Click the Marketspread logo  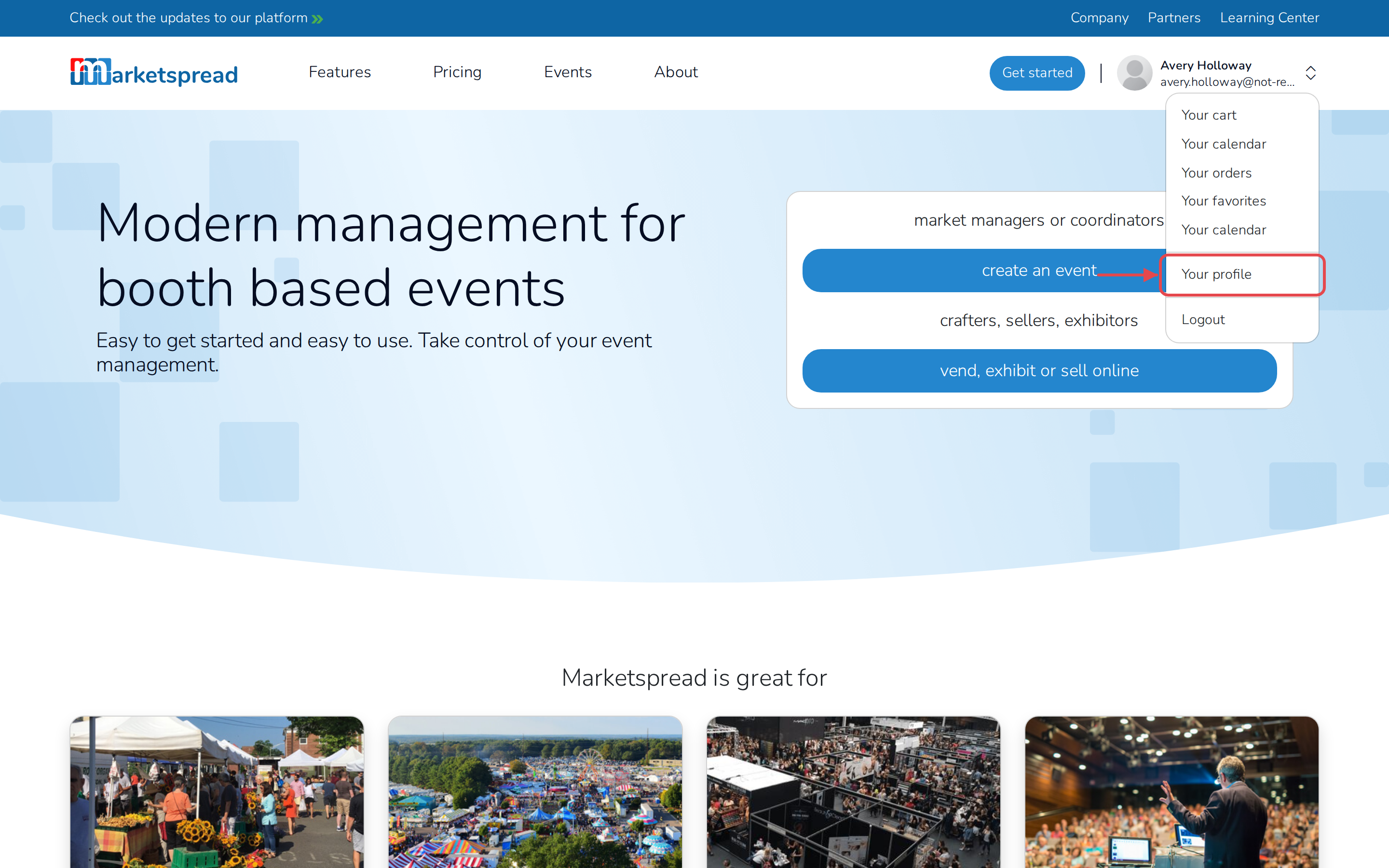pyautogui.click(x=154, y=72)
